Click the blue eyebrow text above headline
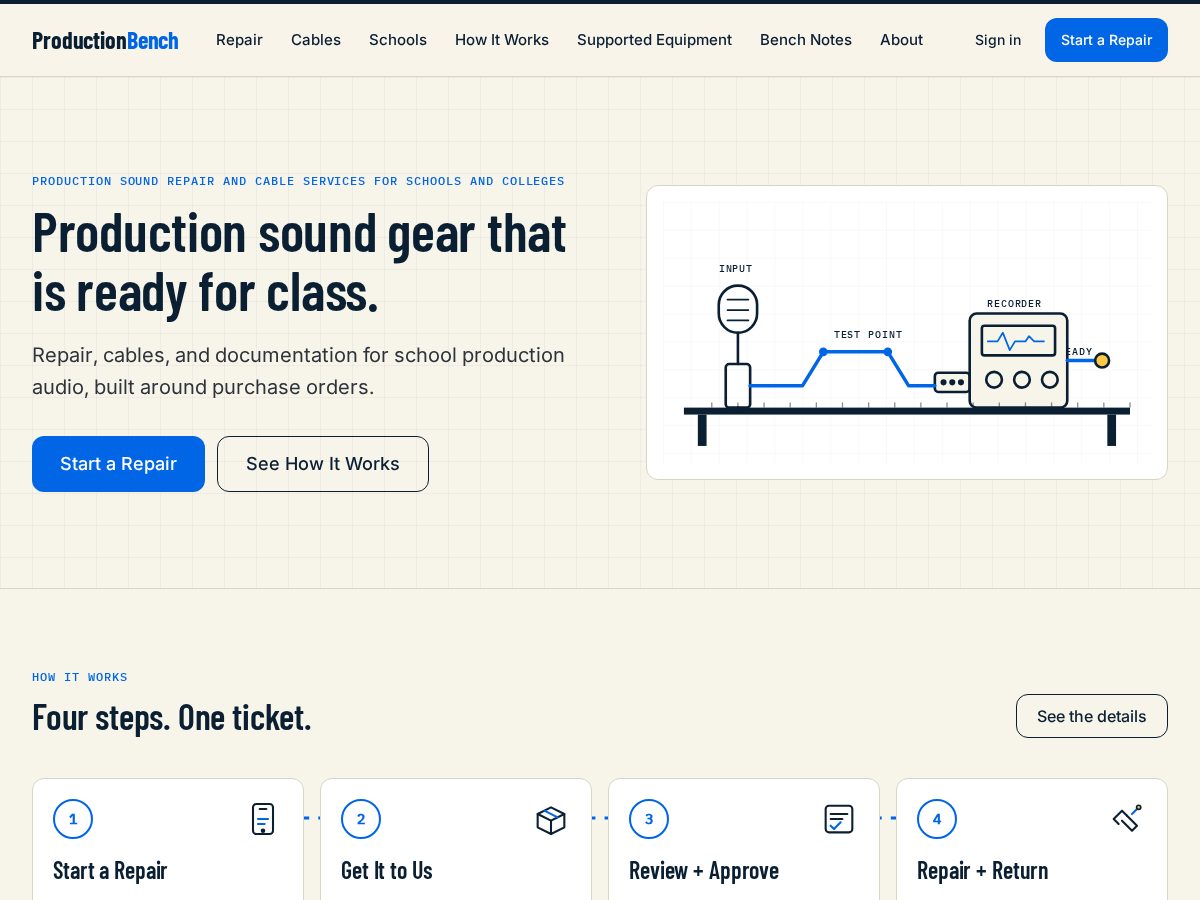The height and width of the screenshot is (900, 1200). [x=298, y=181]
